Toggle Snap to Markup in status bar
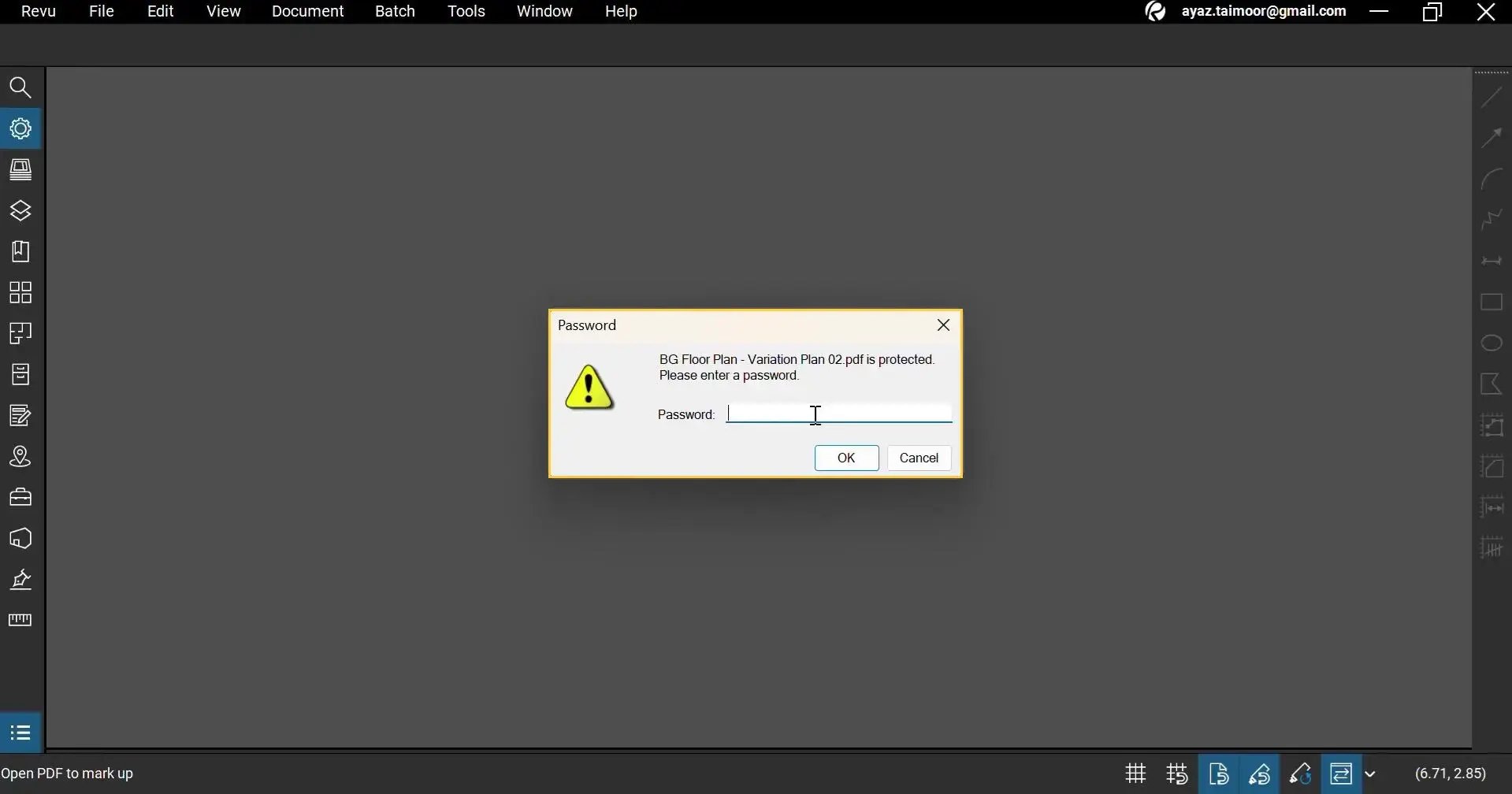The image size is (1512, 794). pyautogui.click(x=1259, y=774)
